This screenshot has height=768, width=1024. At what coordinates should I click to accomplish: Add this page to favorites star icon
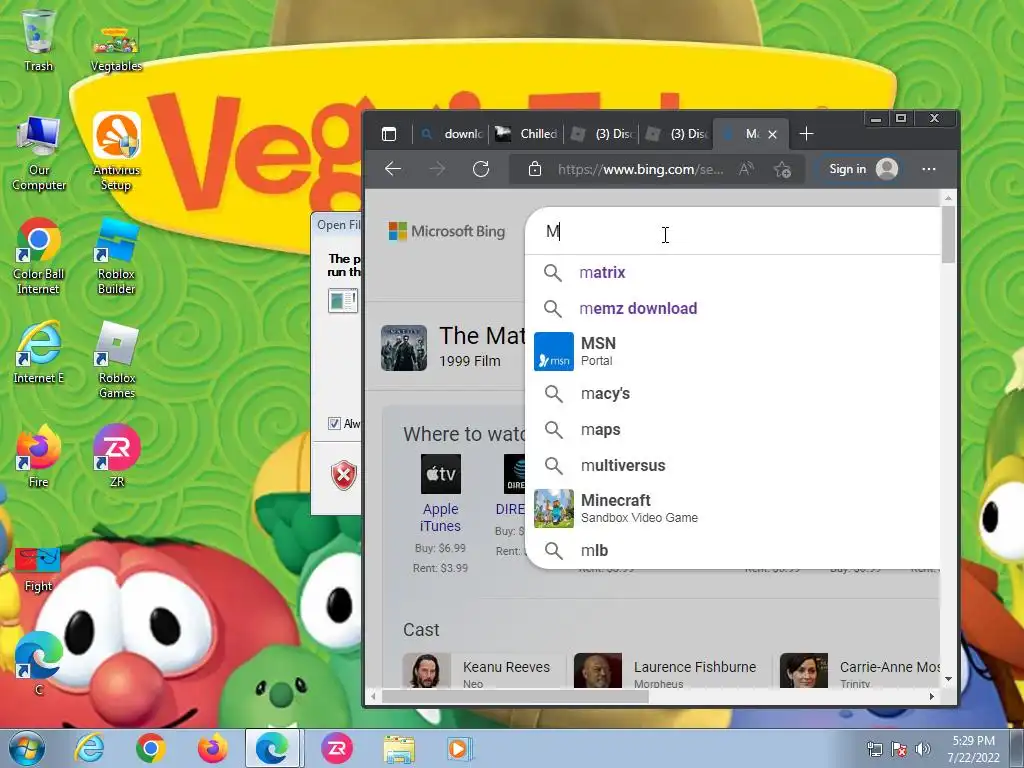[782, 170]
